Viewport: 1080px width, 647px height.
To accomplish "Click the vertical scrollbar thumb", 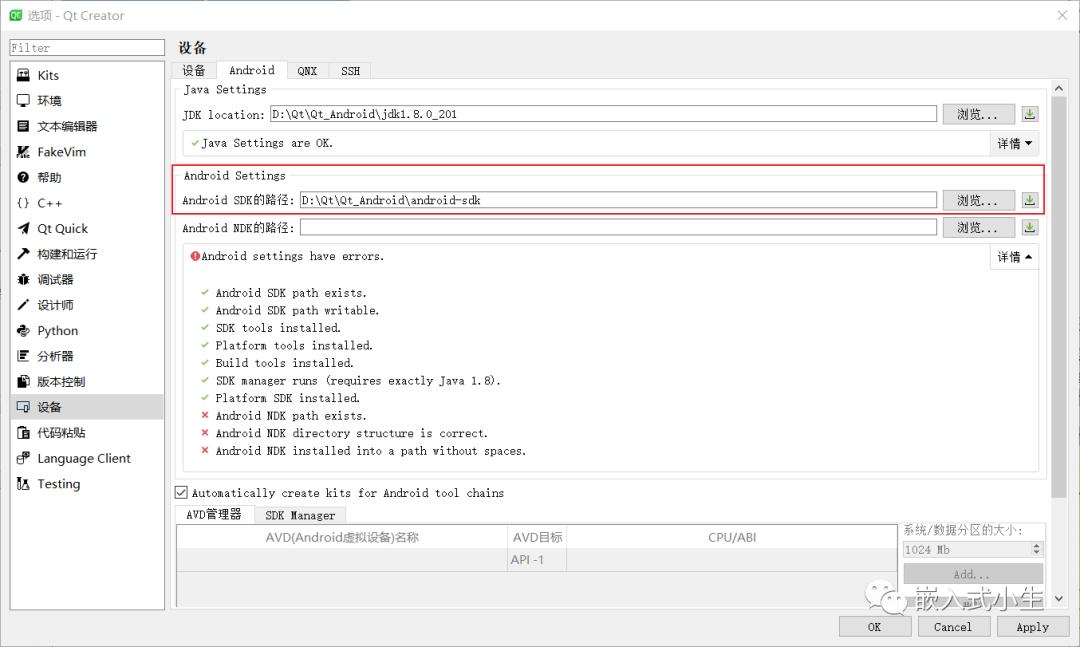I will pyautogui.click(x=1059, y=296).
